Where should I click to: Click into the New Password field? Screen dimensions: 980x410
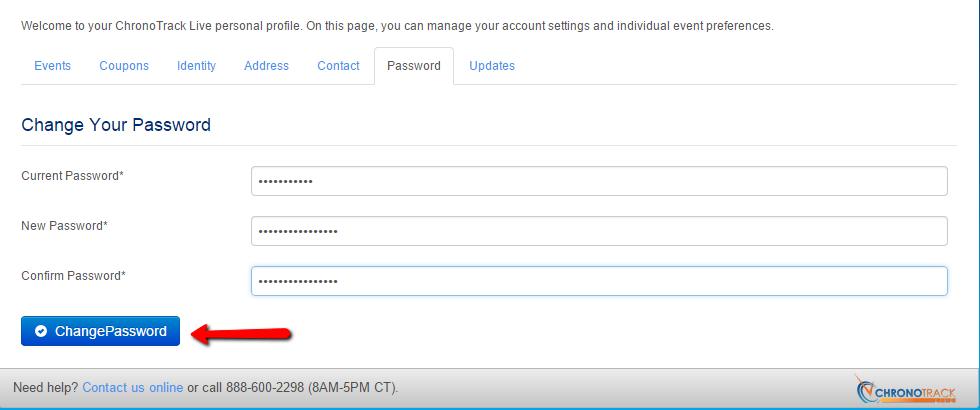click(599, 231)
